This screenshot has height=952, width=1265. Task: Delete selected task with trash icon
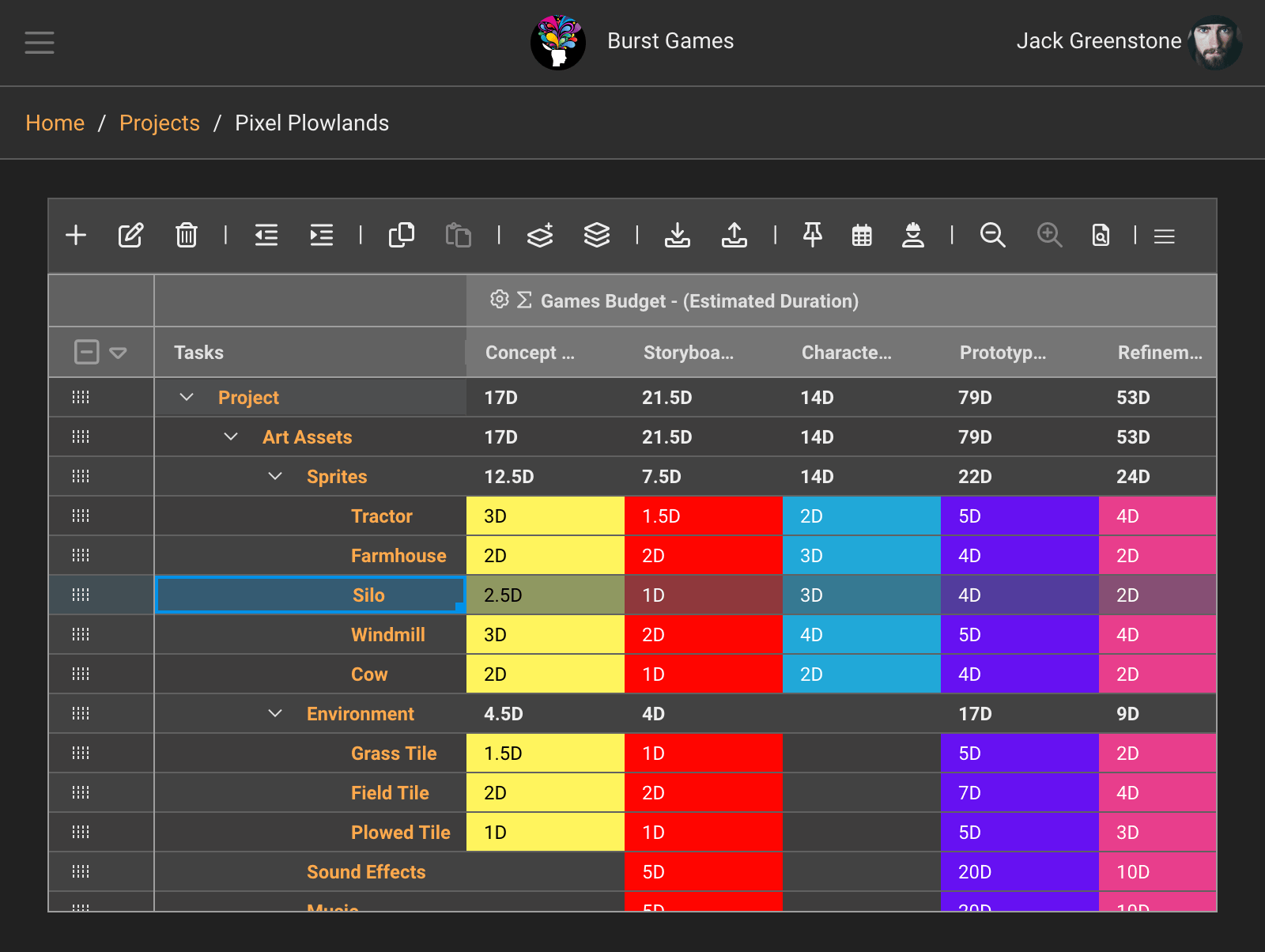point(187,235)
